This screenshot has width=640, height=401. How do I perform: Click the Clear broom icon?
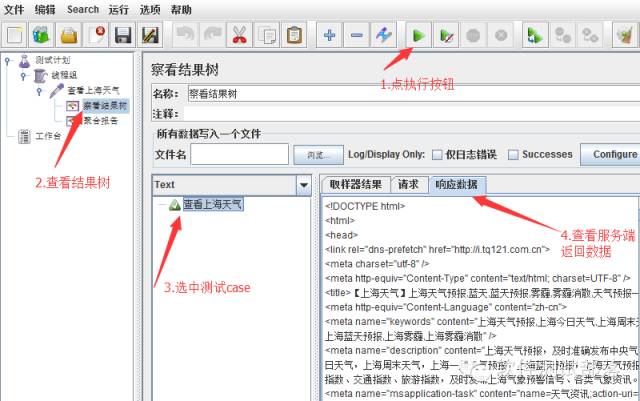(x=624, y=35)
